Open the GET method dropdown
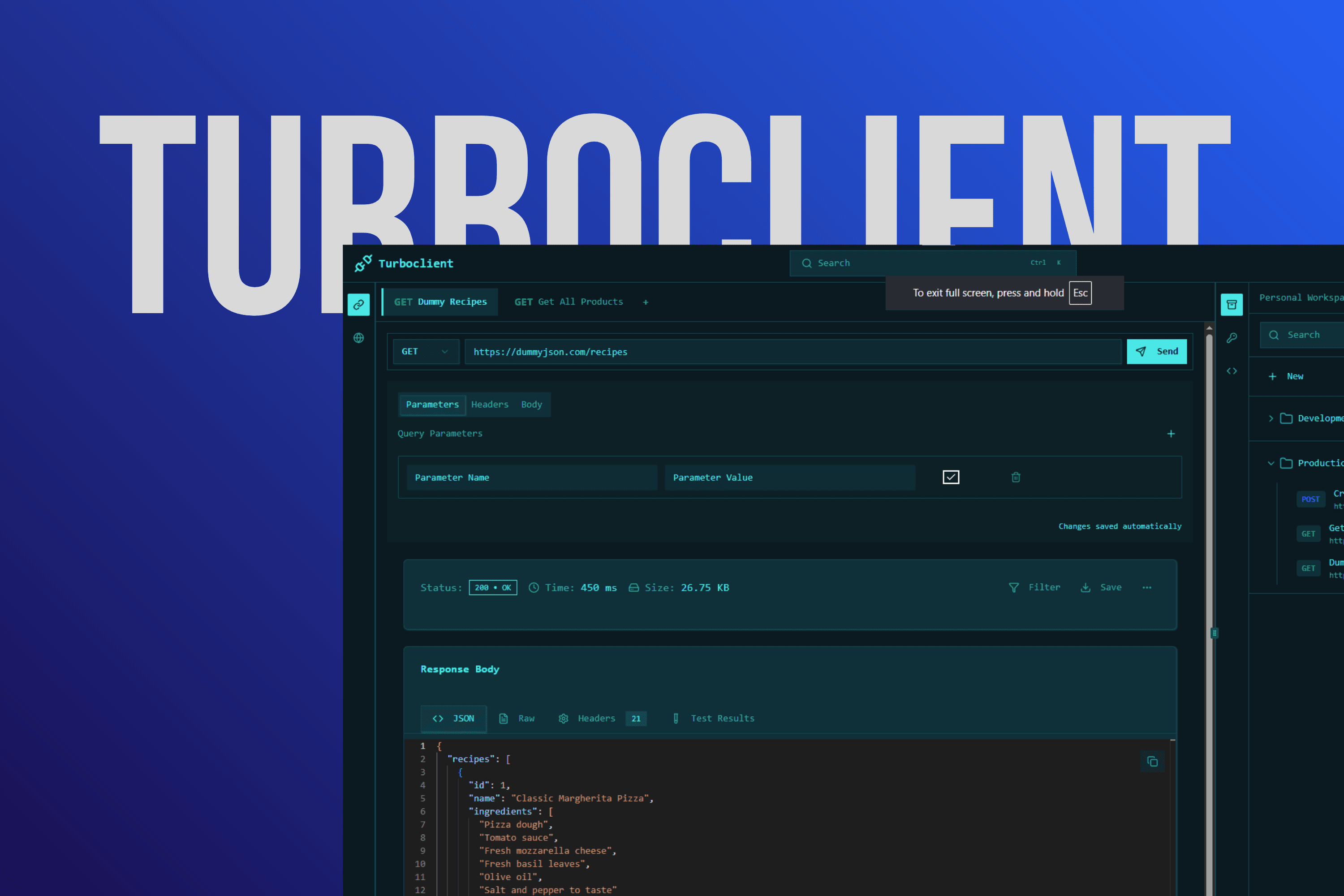This screenshot has height=896, width=1344. click(426, 351)
